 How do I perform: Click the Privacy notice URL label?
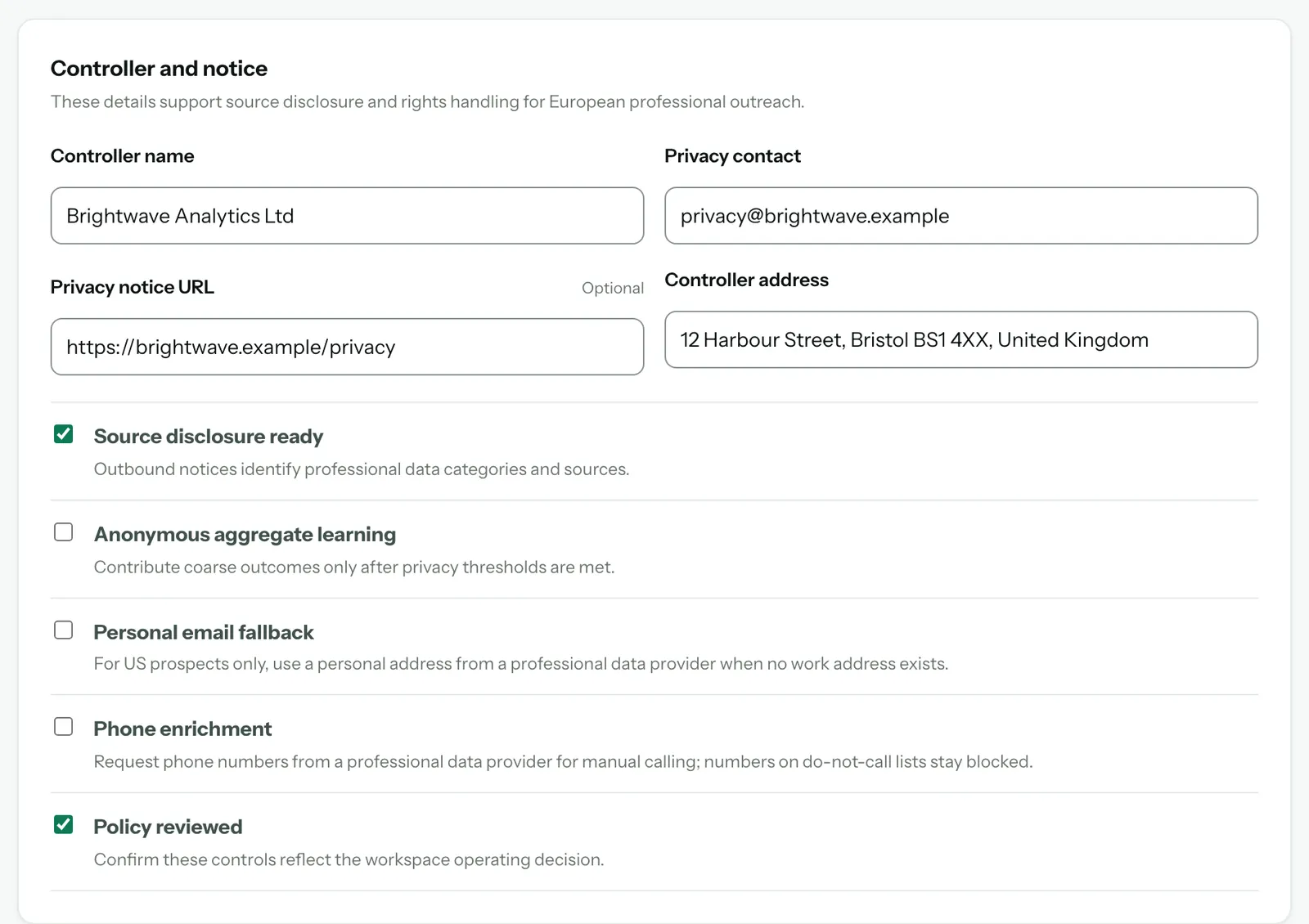click(x=133, y=287)
